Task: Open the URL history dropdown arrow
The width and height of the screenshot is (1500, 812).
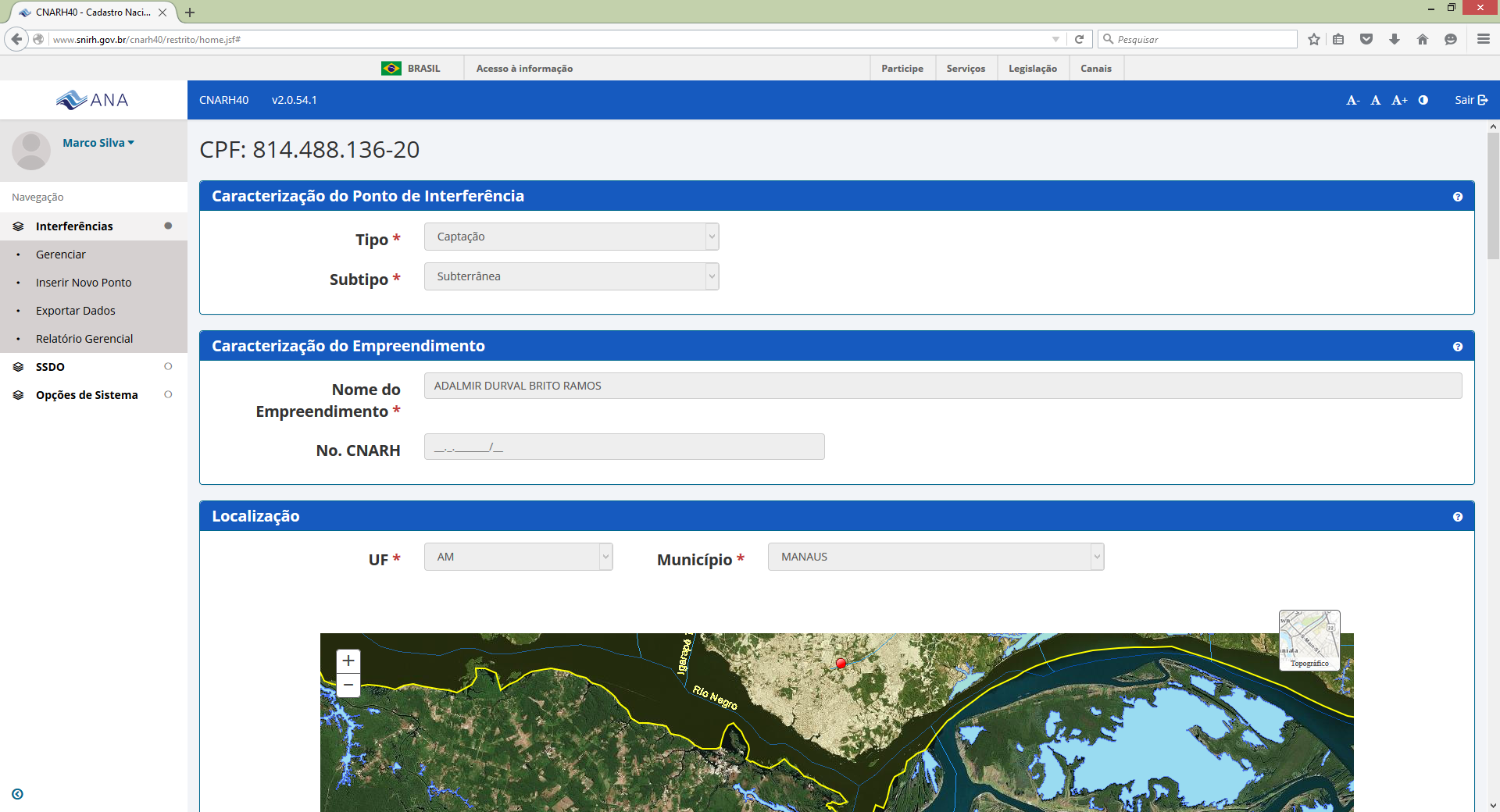Action: [1055, 39]
